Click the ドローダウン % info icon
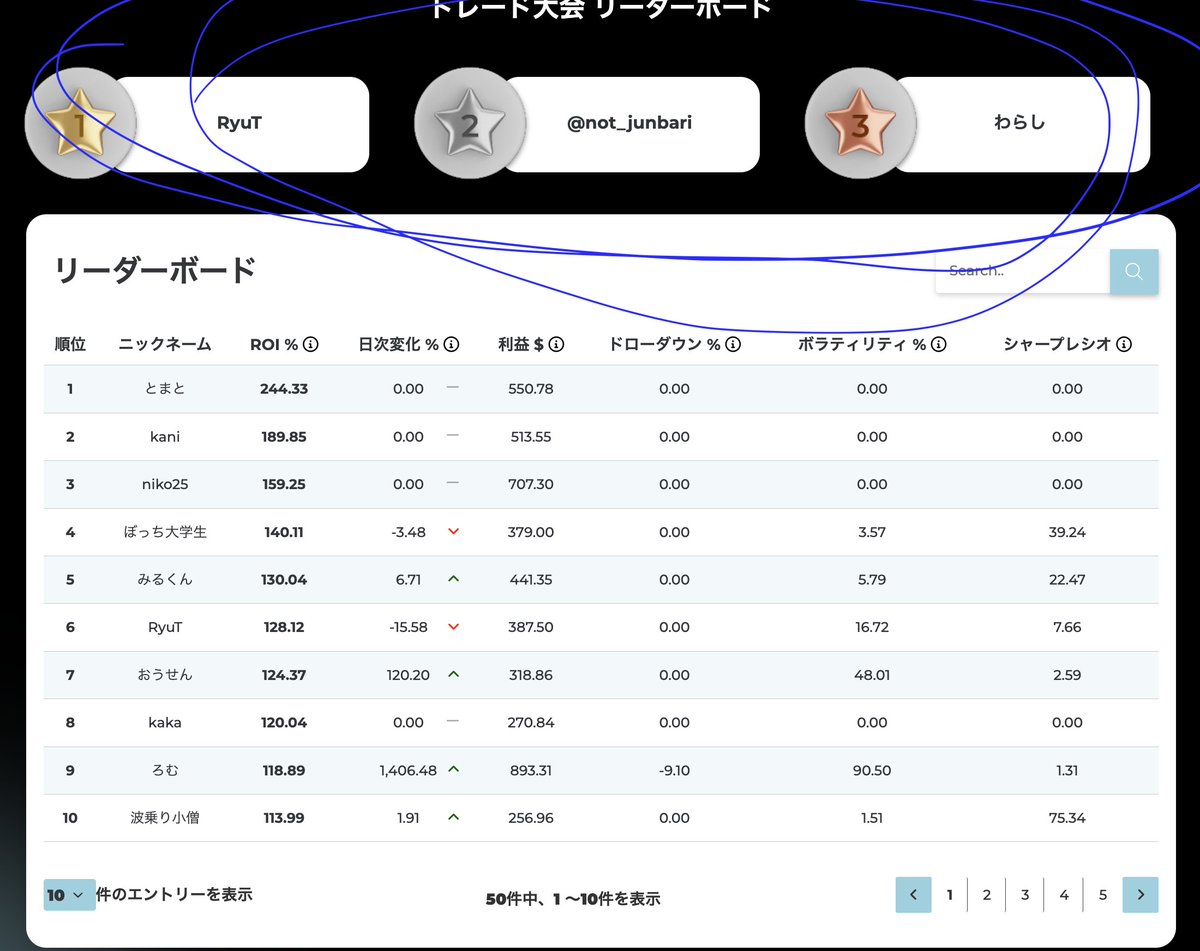 (x=733, y=344)
